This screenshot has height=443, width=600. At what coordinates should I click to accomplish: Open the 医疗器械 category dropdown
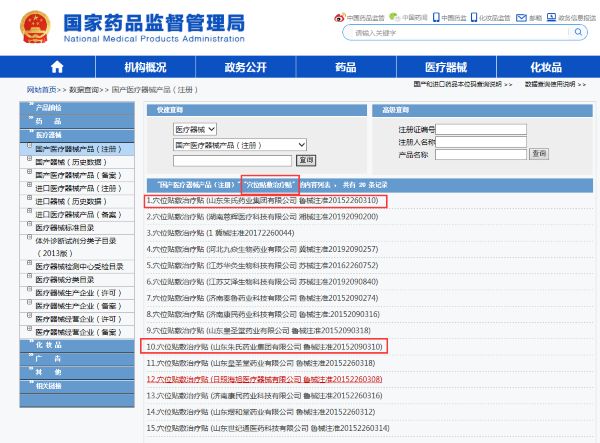[x=196, y=130]
